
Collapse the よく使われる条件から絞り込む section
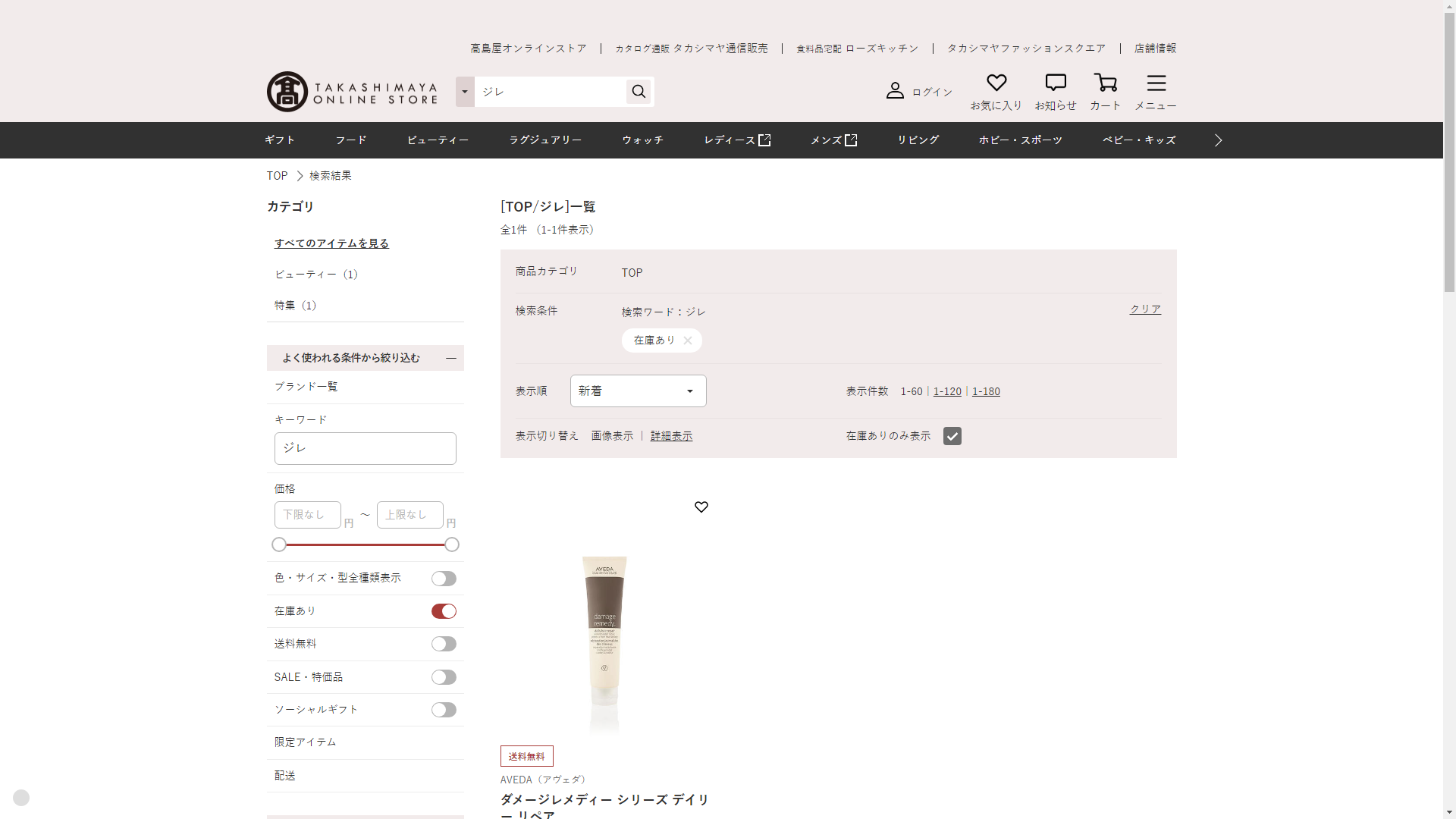point(451,358)
